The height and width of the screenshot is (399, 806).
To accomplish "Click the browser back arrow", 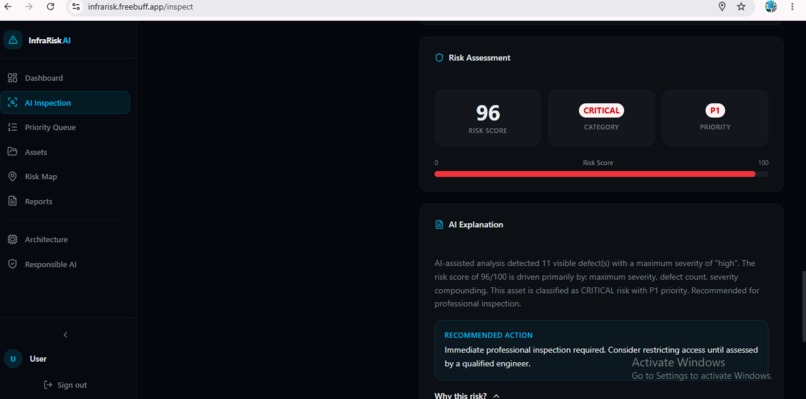I will pos(8,7).
